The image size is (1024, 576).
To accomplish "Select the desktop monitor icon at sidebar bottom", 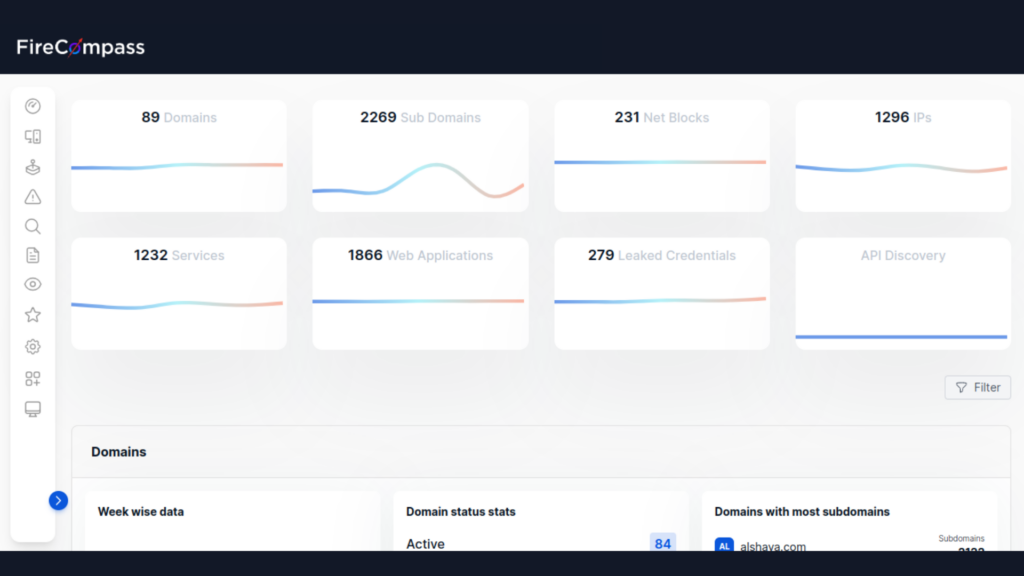I will pyautogui.click(x=32, y=408).
